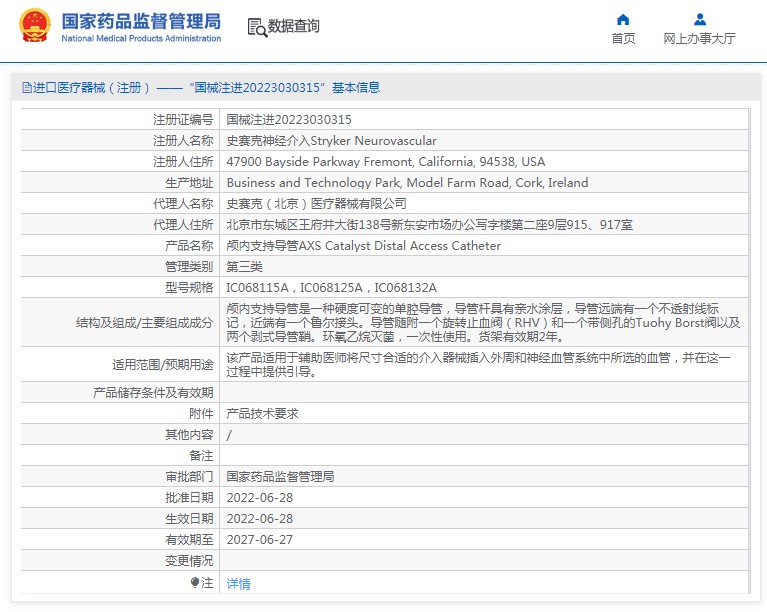Click the lightbulb icon beside 注
767x612 pixels.
pos(195,582)
